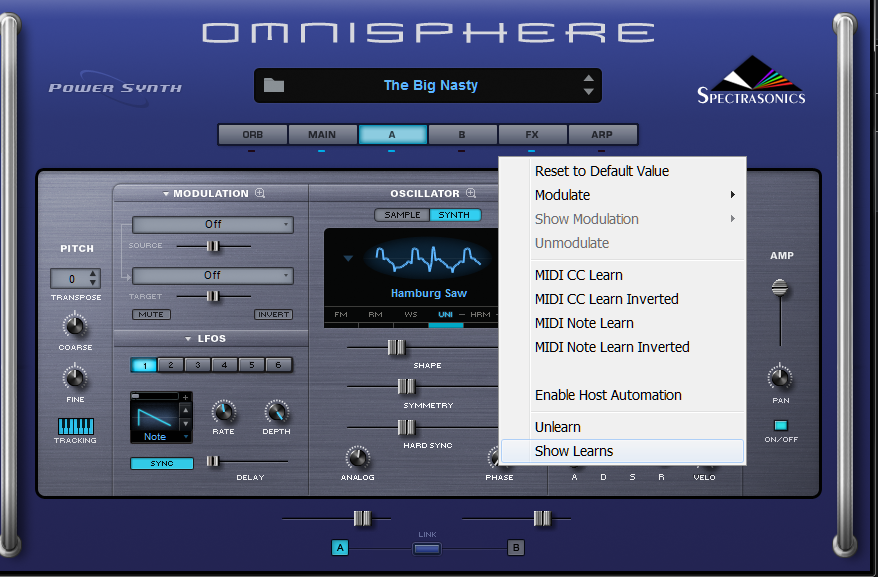Click the Analog knob

pyautogui.click(x=357, y=458)
